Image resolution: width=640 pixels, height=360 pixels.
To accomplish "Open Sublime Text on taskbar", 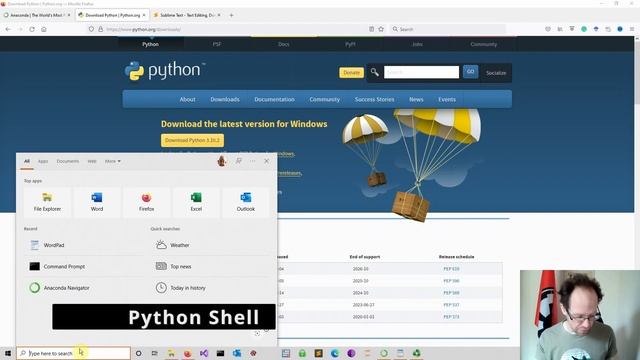I will pos(318,353).
